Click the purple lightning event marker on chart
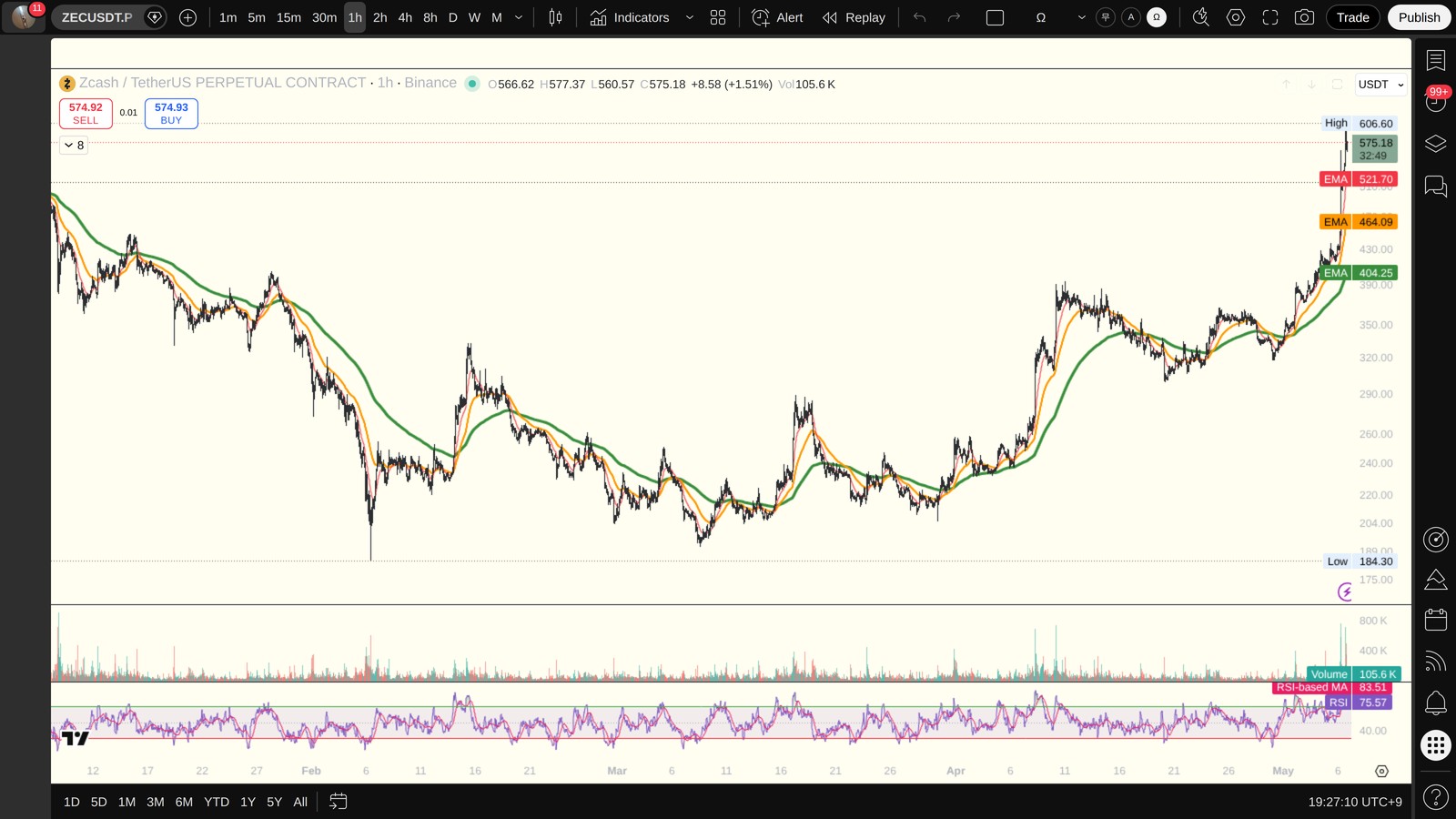The image size is (1456, 819). pos(1345,592)
